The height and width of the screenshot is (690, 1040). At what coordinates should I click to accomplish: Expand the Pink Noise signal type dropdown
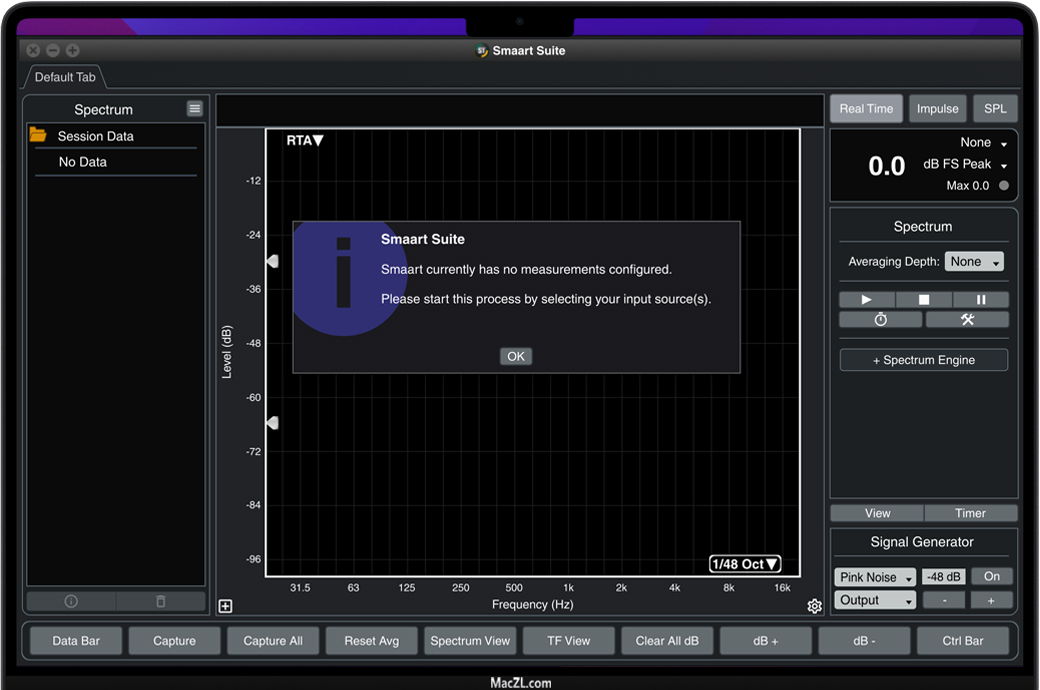(875, 578)
